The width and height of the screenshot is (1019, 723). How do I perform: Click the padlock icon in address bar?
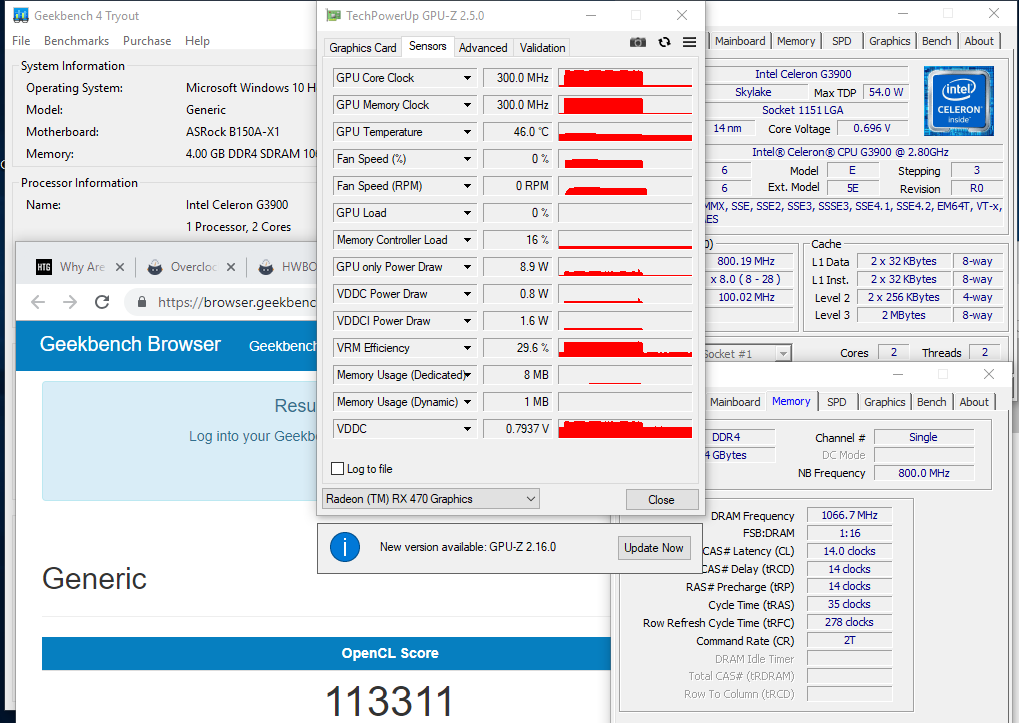142,301
